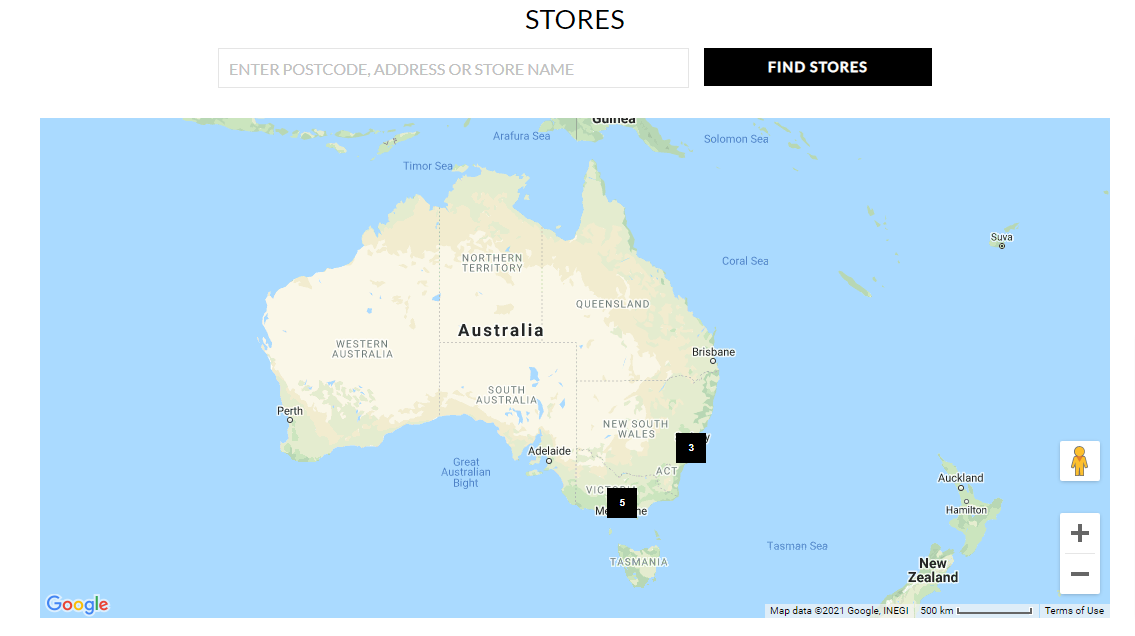
Task: Click the New Zealand country label
Action: coord(933,570)
